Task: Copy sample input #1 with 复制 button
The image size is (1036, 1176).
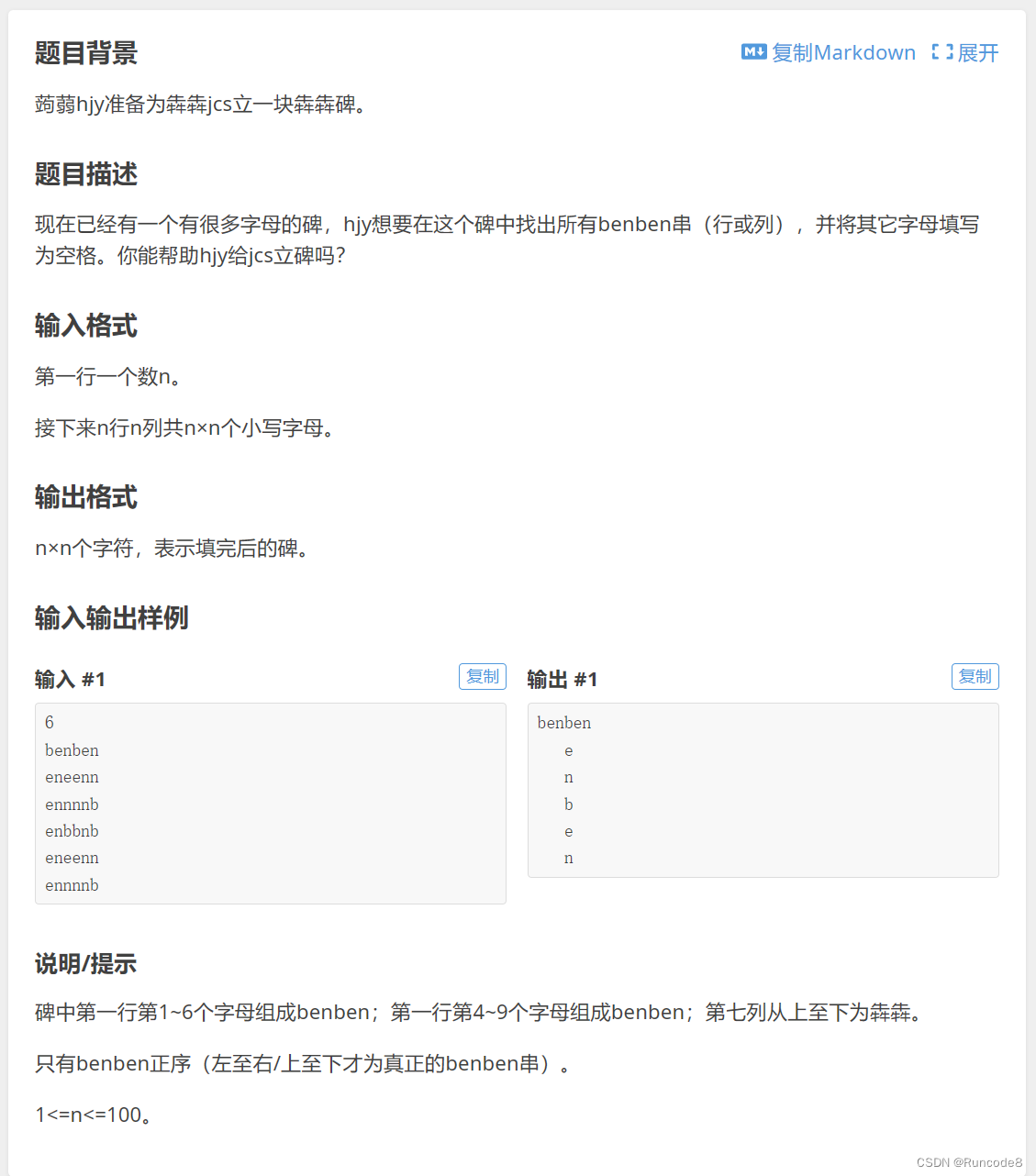Action: pos(483,676)
